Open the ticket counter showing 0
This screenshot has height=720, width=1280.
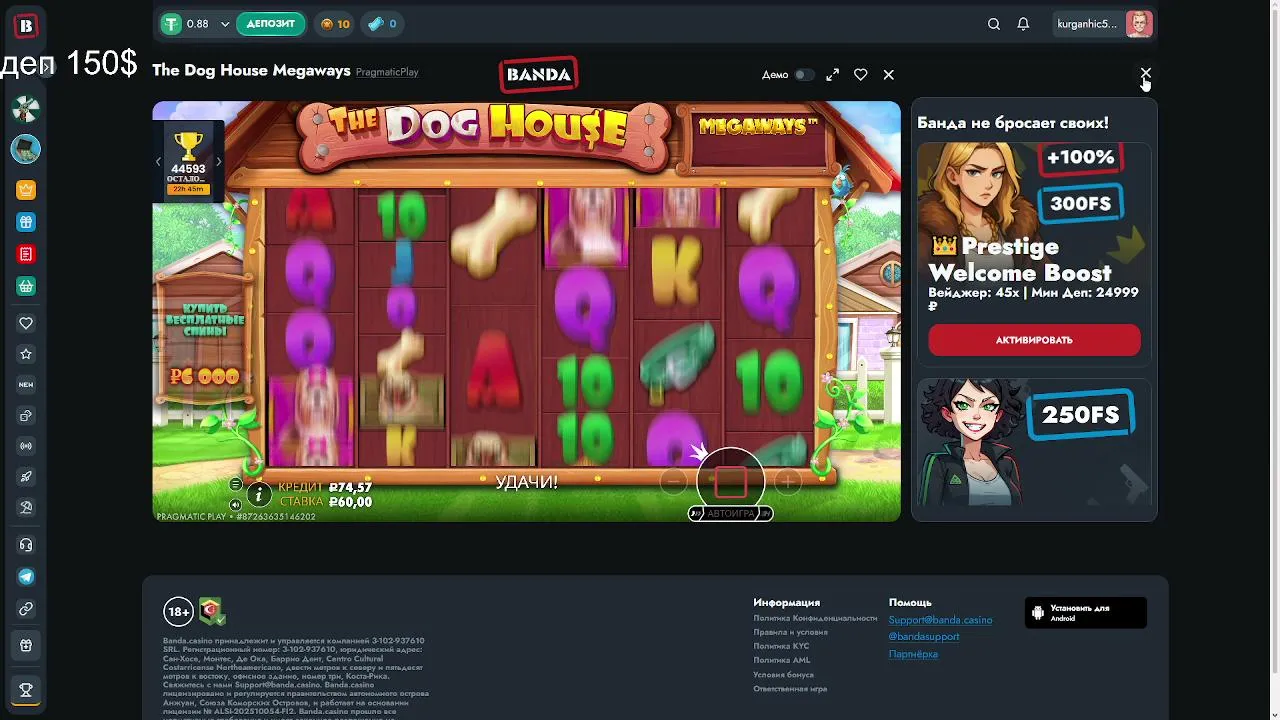click(x=381, y=24)
